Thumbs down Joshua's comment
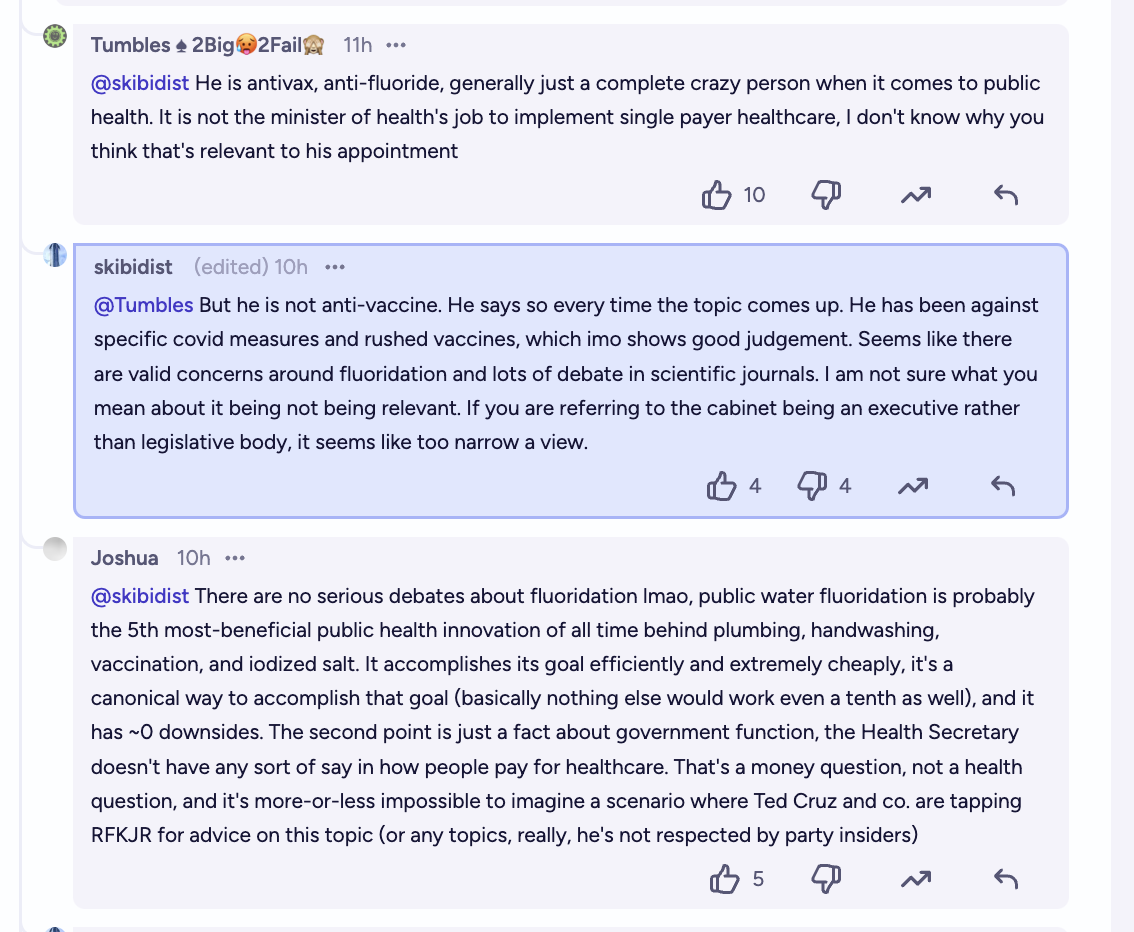The height and width of the screenshot is (932, 1134). (826, 879)
